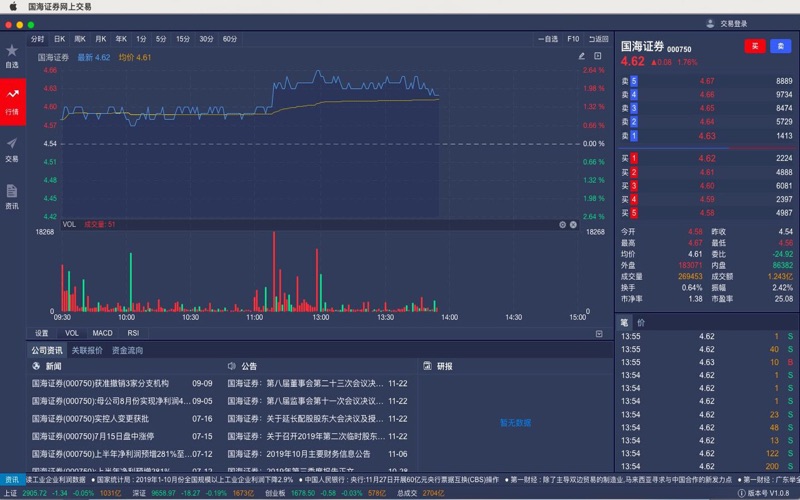
Task: Select the 60分 interval tab
Action: [x=230, y=39]
